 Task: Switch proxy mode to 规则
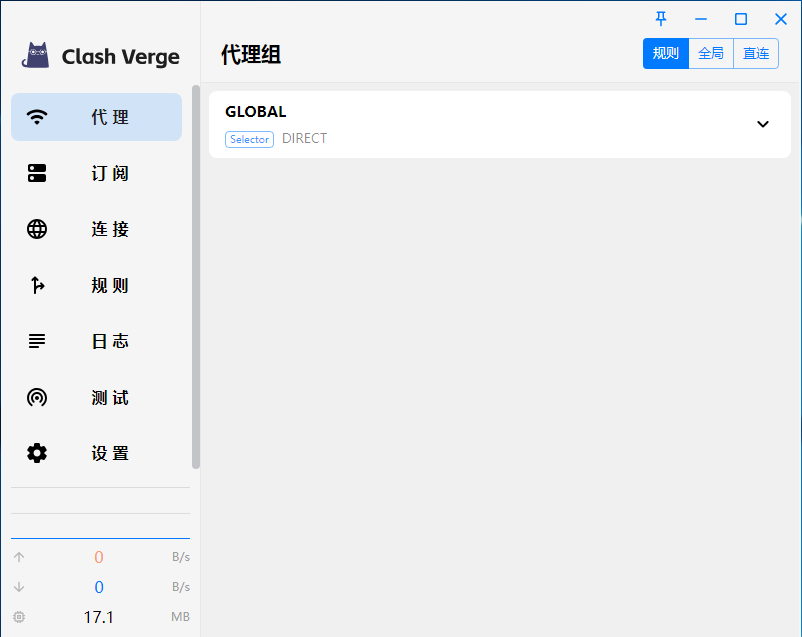(665, 54)
